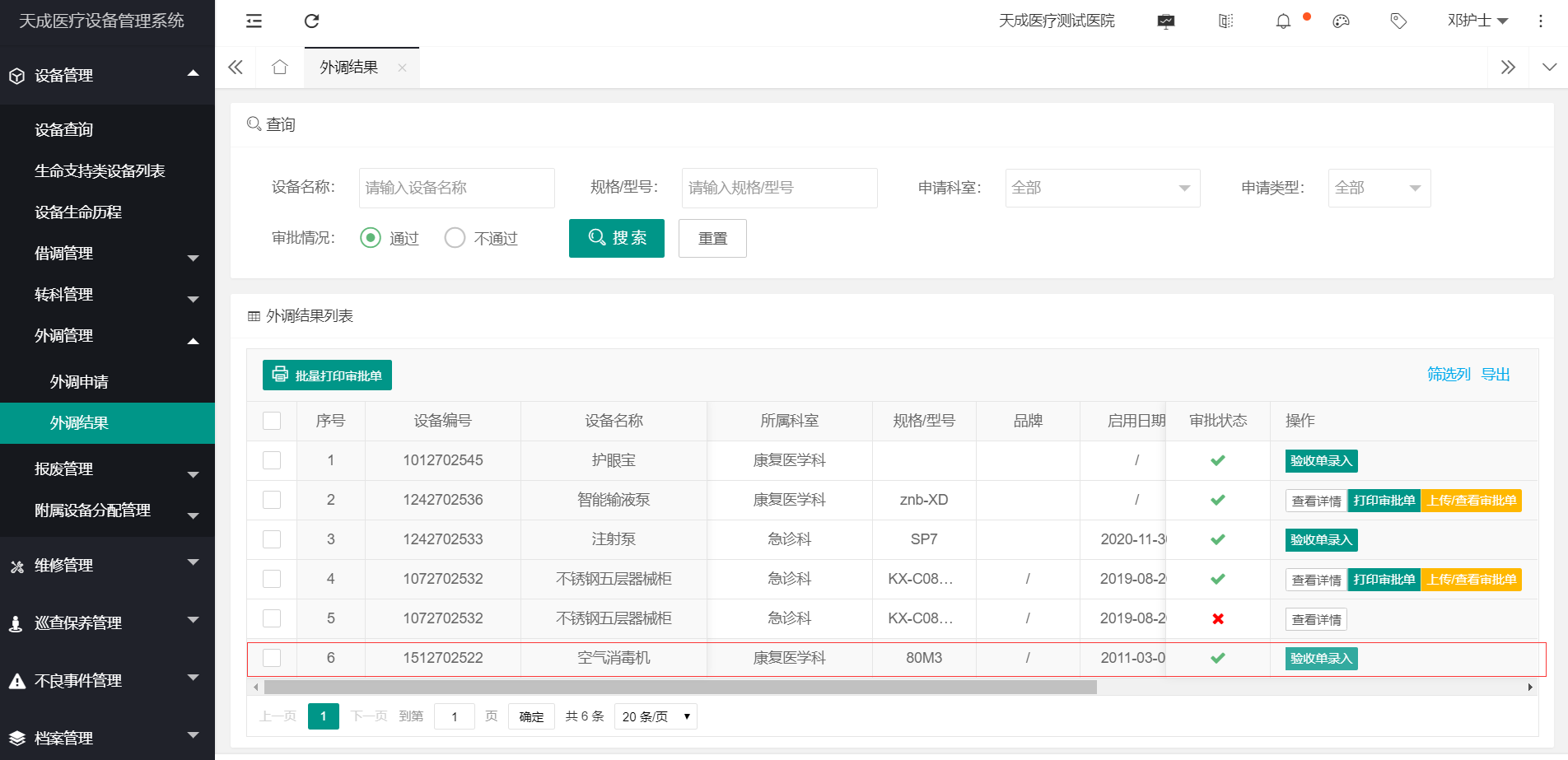Click 验收单录入 for 空气消毒机
This screenshot has height=760, width=1568.
tap(1321, 659)
